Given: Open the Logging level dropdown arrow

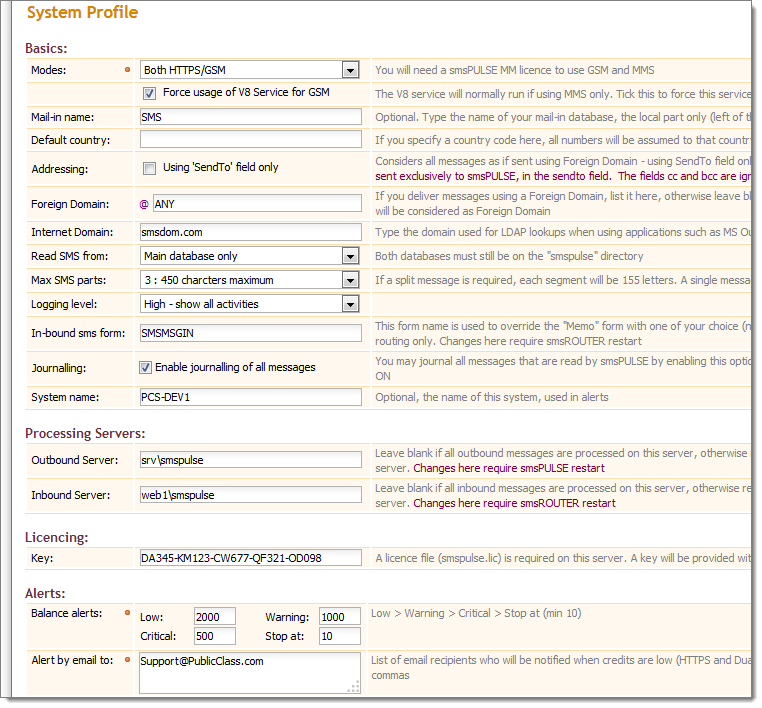Looking at the screenshot, I should click(350, 305).
